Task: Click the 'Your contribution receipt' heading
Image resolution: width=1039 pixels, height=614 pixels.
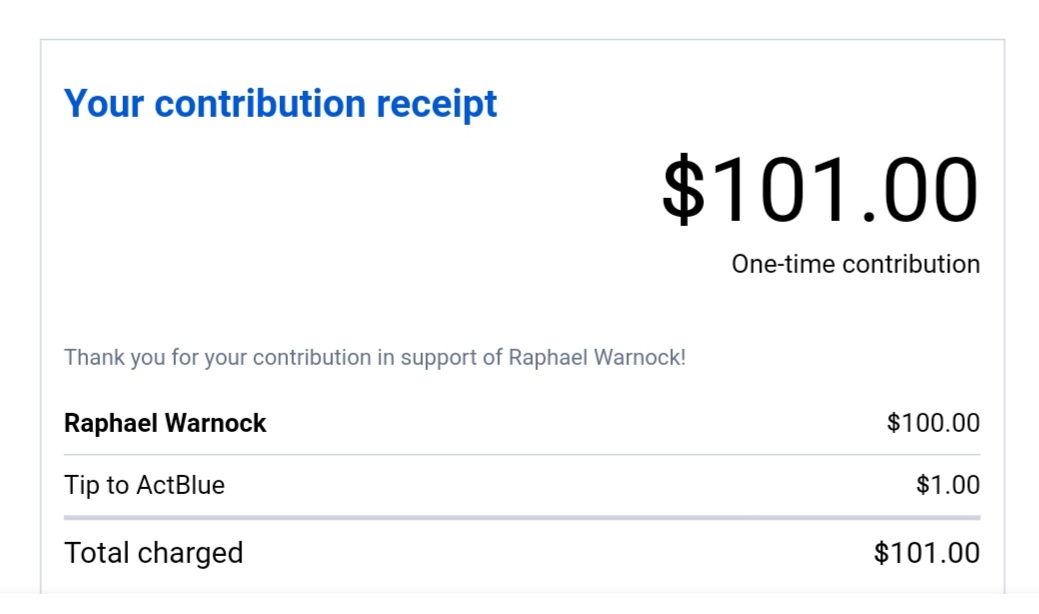Action: [x=280, y=104]
